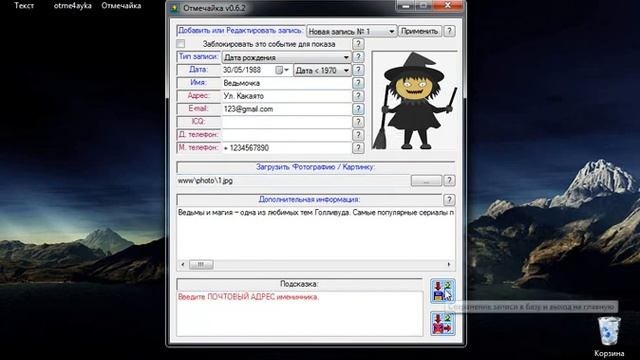This screenshot has height=360, width=640.
Task: Click the Отмечайка app icon in title bar
Action: tap(174, 8)
